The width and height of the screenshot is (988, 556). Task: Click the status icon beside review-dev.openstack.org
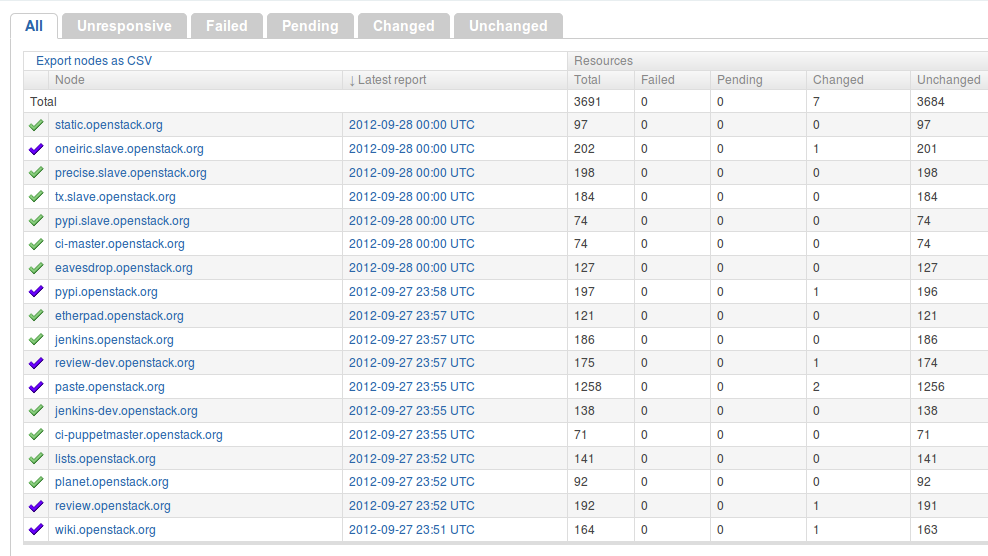click(x=36, y=363)
